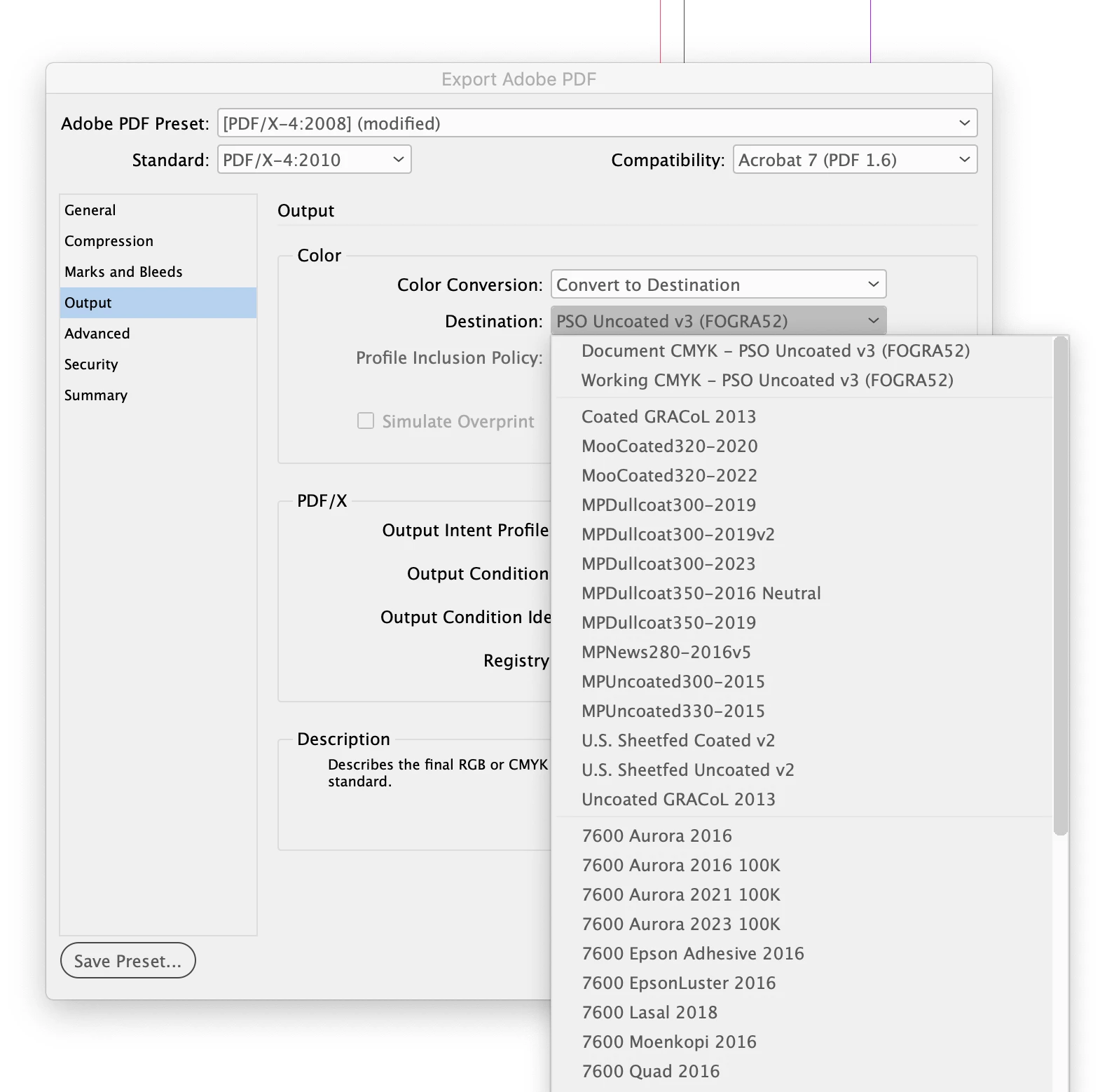
Task: Choose MooCoated320-2022 profile
Action: pyautogui.click(x=802, y=475)
